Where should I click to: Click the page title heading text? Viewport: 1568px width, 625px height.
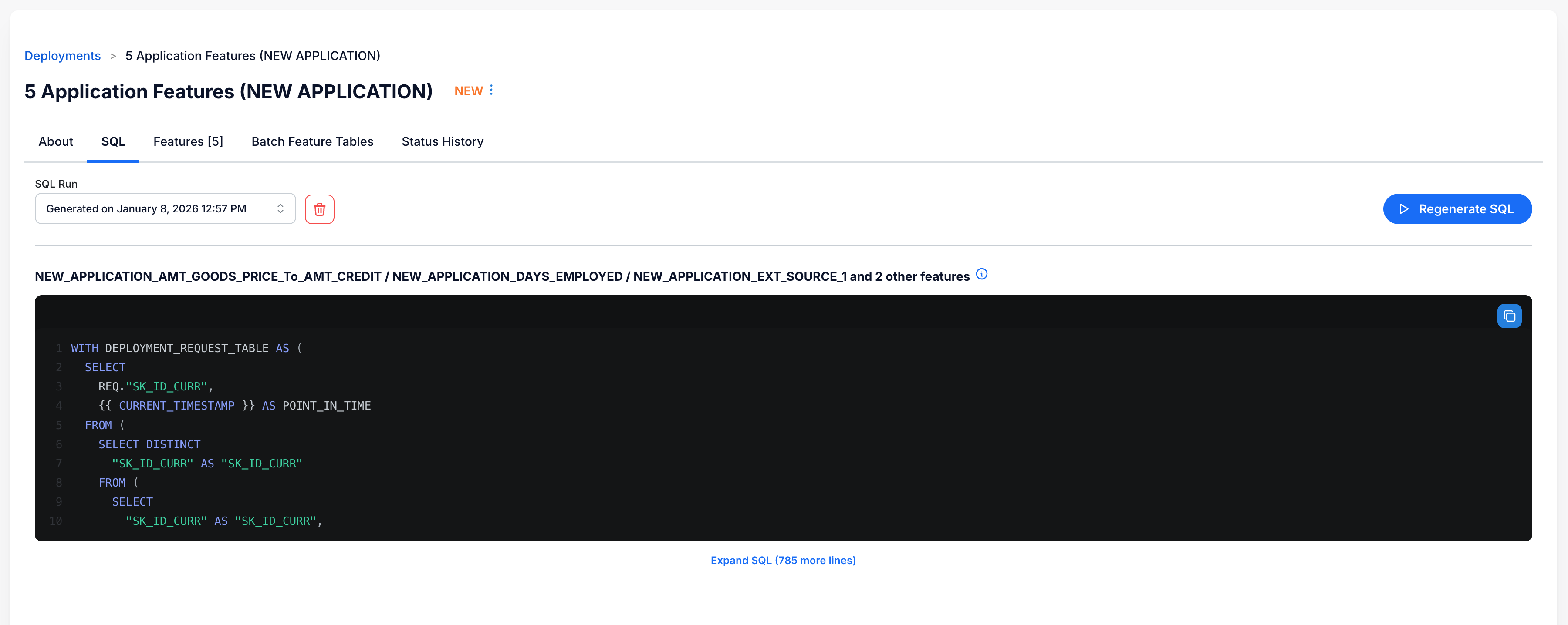228,92
